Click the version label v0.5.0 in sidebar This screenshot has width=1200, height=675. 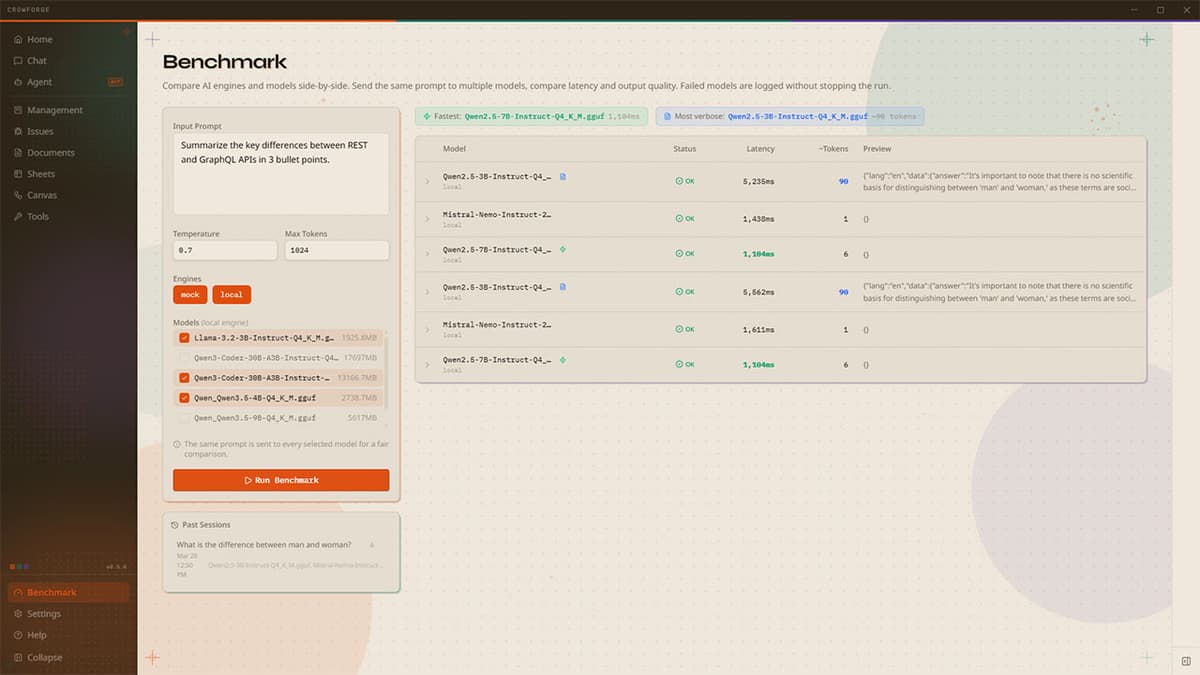pyautogui.click(x=118, y=567)
